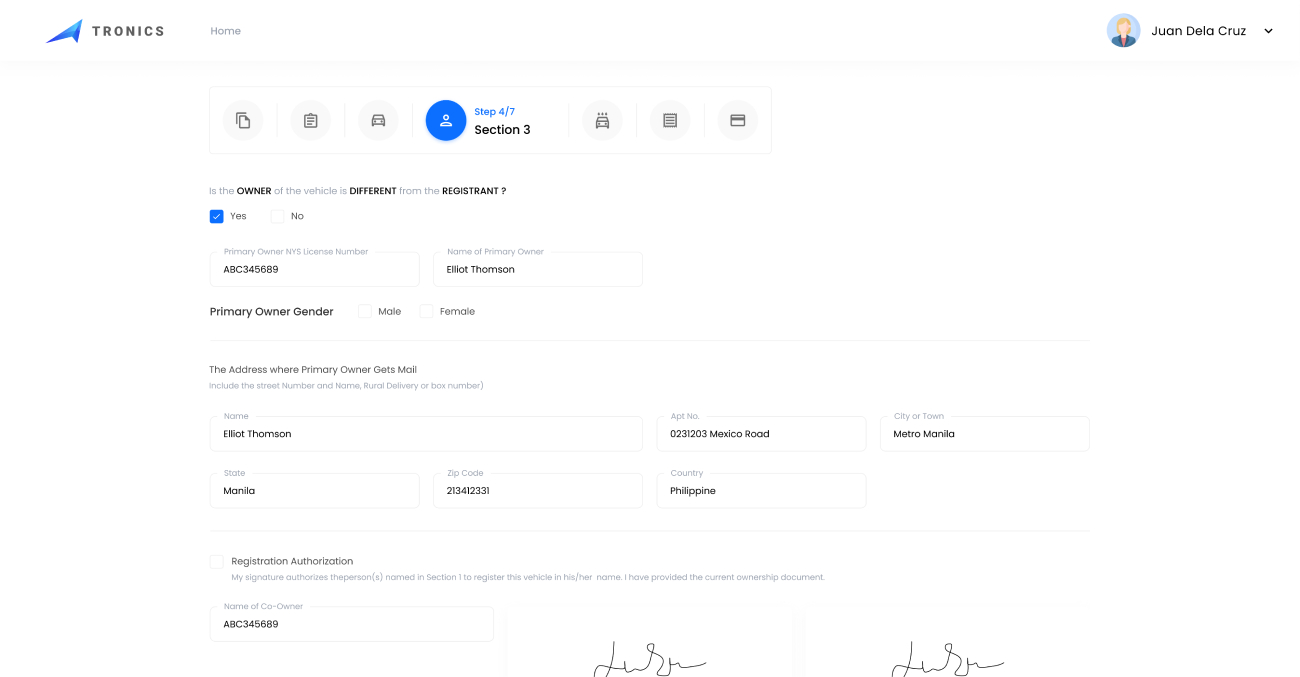Open the receipt list step icon

[x=670, y=120]
